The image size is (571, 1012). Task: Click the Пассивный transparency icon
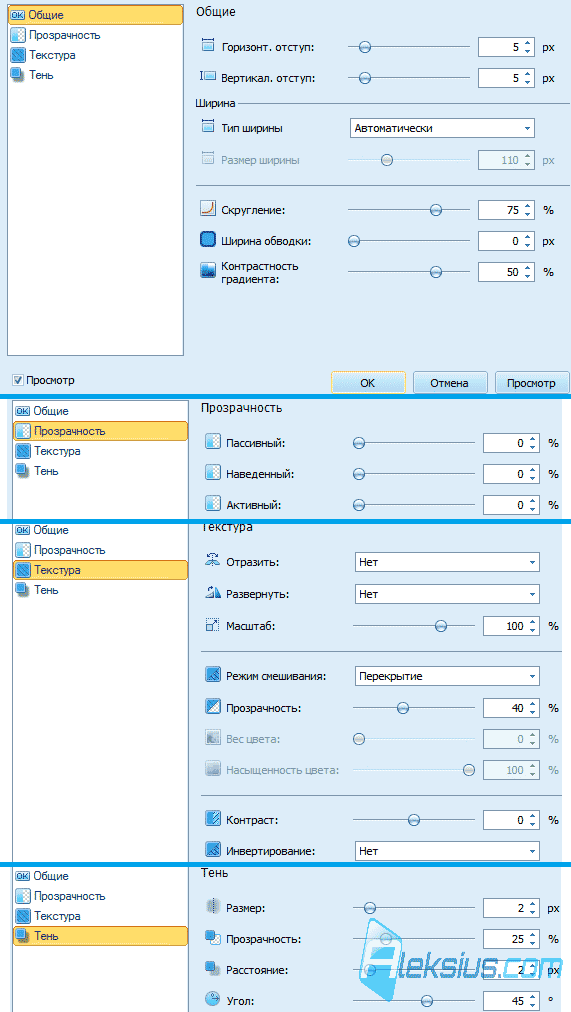212,443
